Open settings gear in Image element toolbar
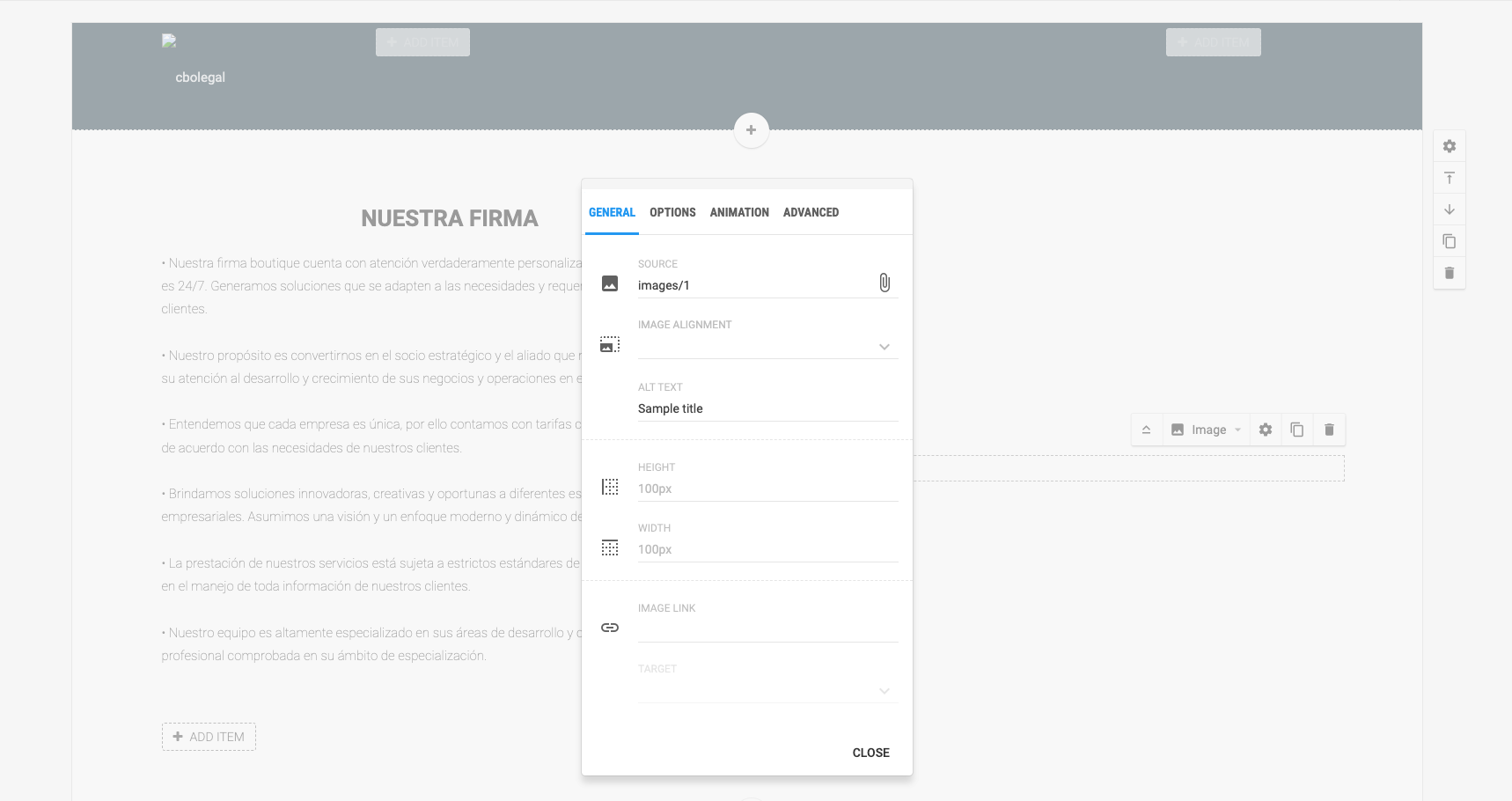Screen dimensions: 1512x801 [x=1266, y=430]
